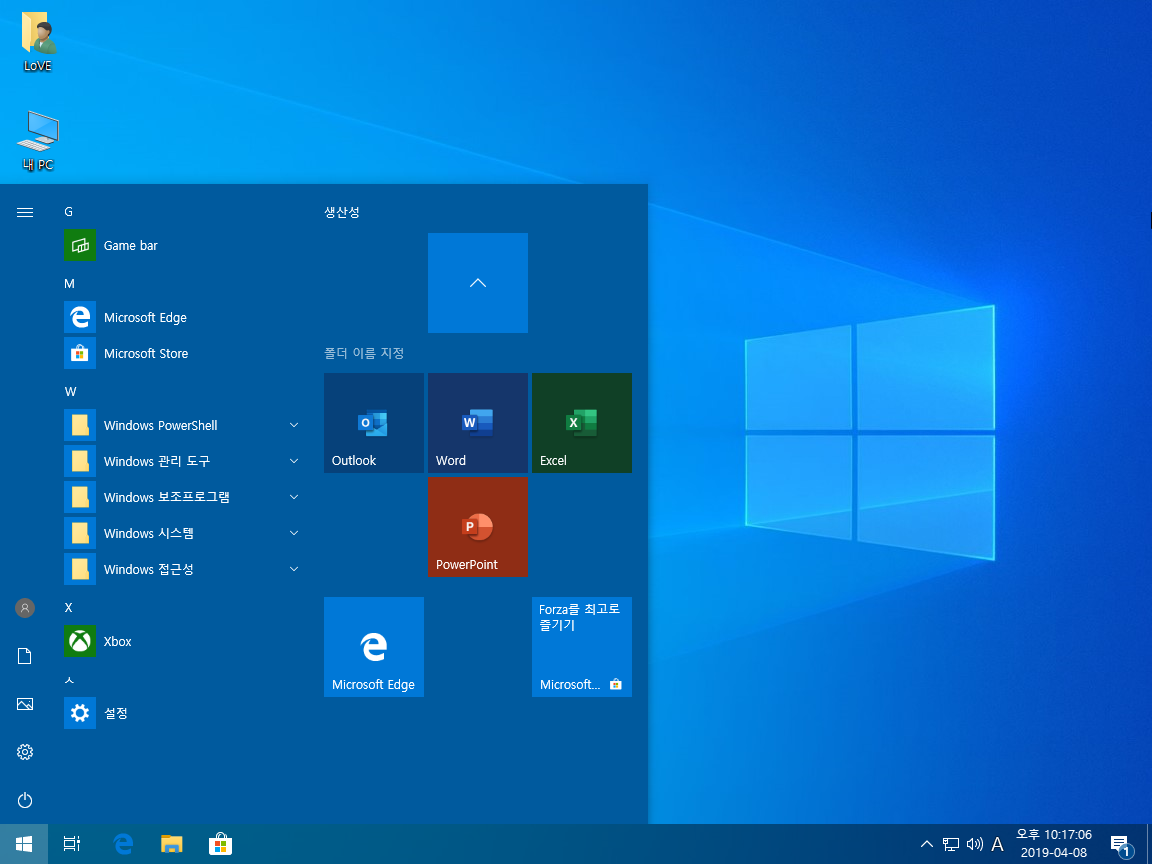Click the hamburger menu in Start

coord(25,212)
